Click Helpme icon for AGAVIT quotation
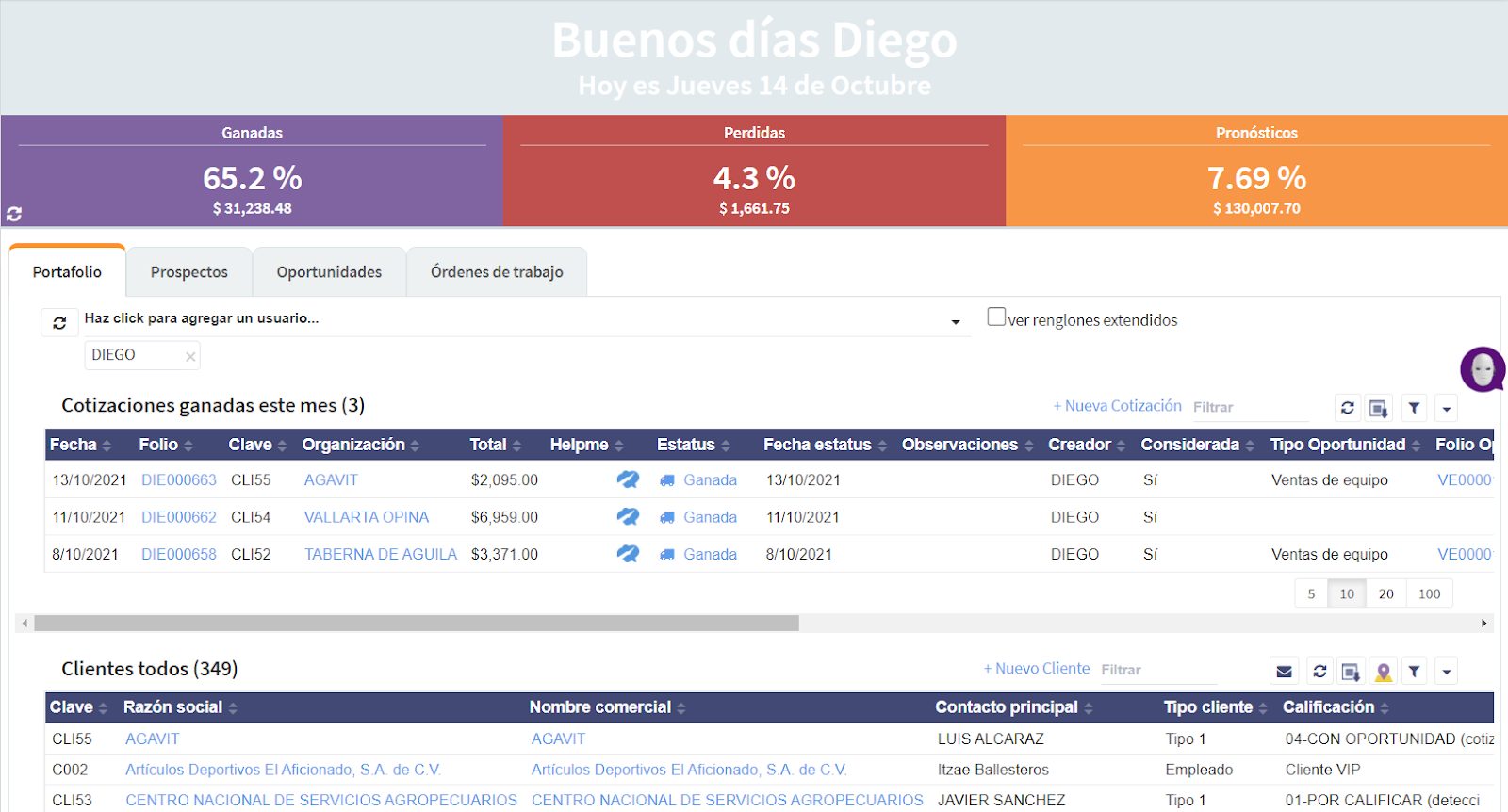 628,479
